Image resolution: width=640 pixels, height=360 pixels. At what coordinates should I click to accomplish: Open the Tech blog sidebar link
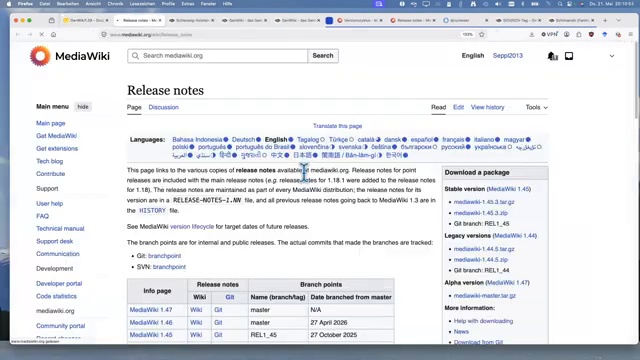(x=49, y=161)
